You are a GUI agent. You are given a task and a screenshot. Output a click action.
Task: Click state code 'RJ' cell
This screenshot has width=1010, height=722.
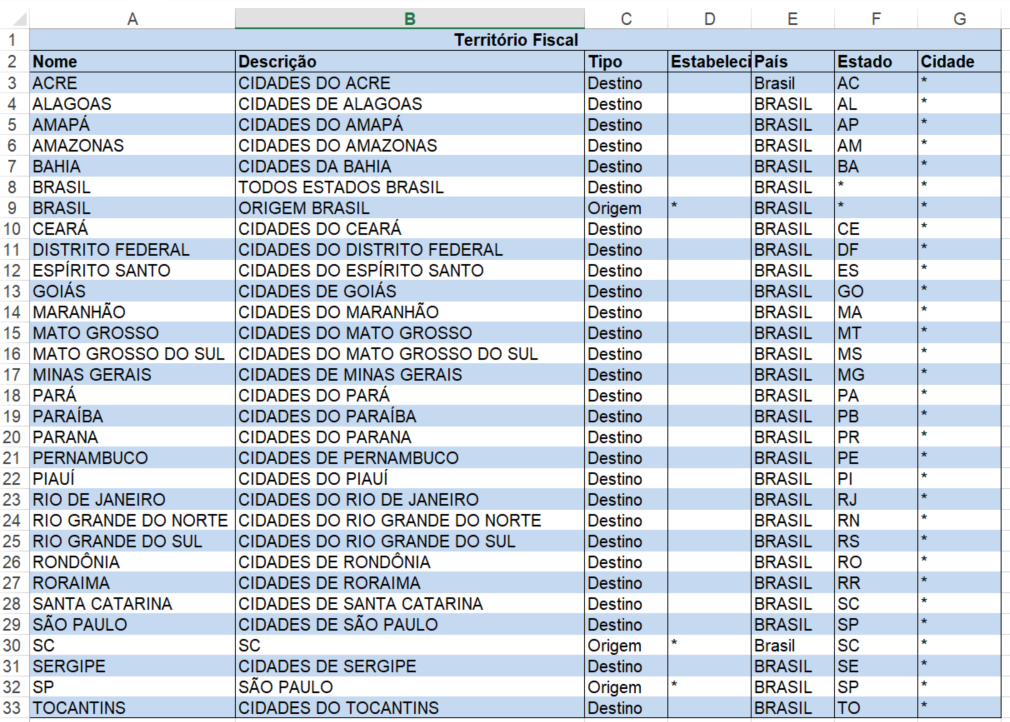click(875, 500)
